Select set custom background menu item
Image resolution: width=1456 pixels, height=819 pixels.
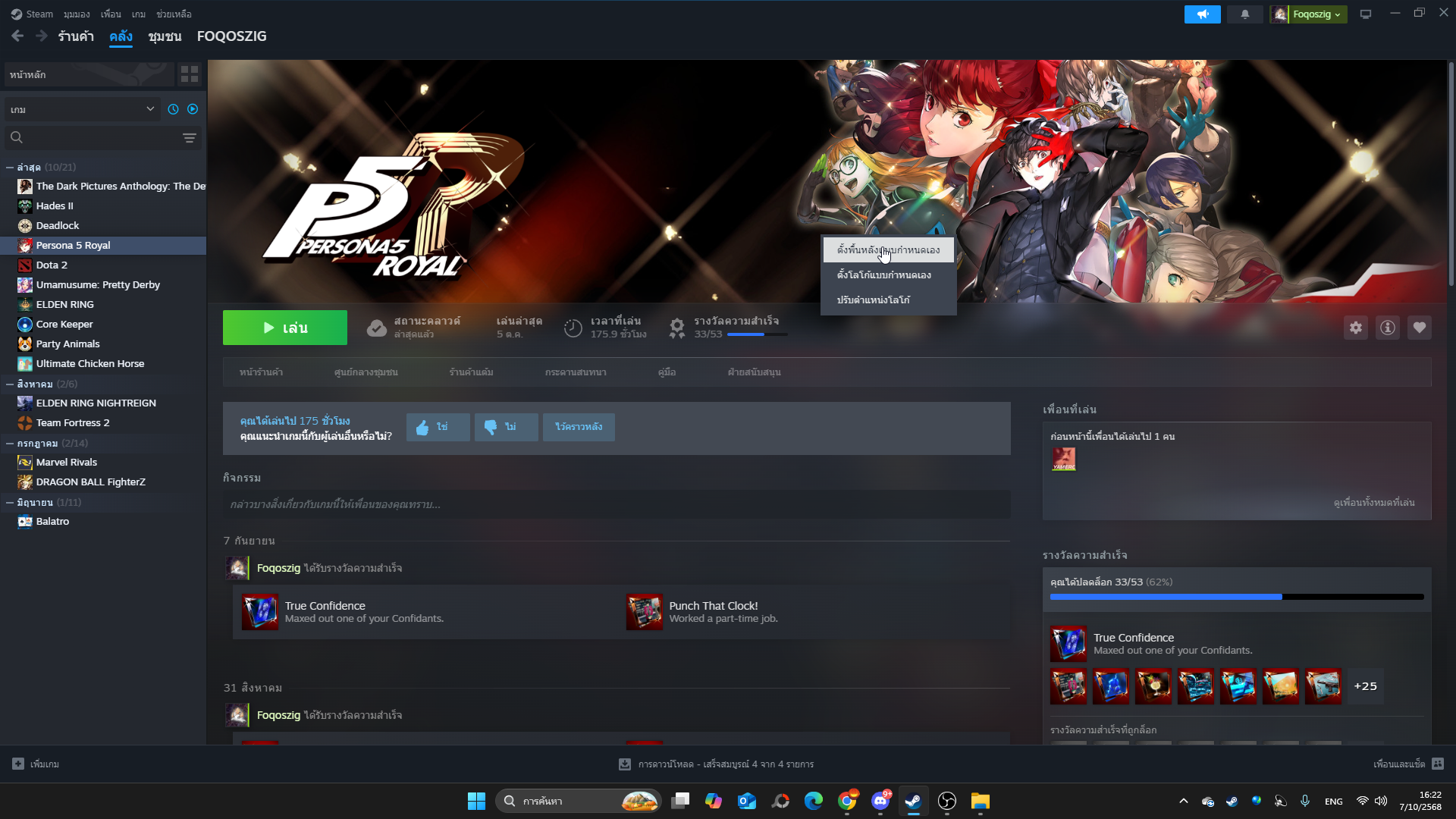coord(888,250)
